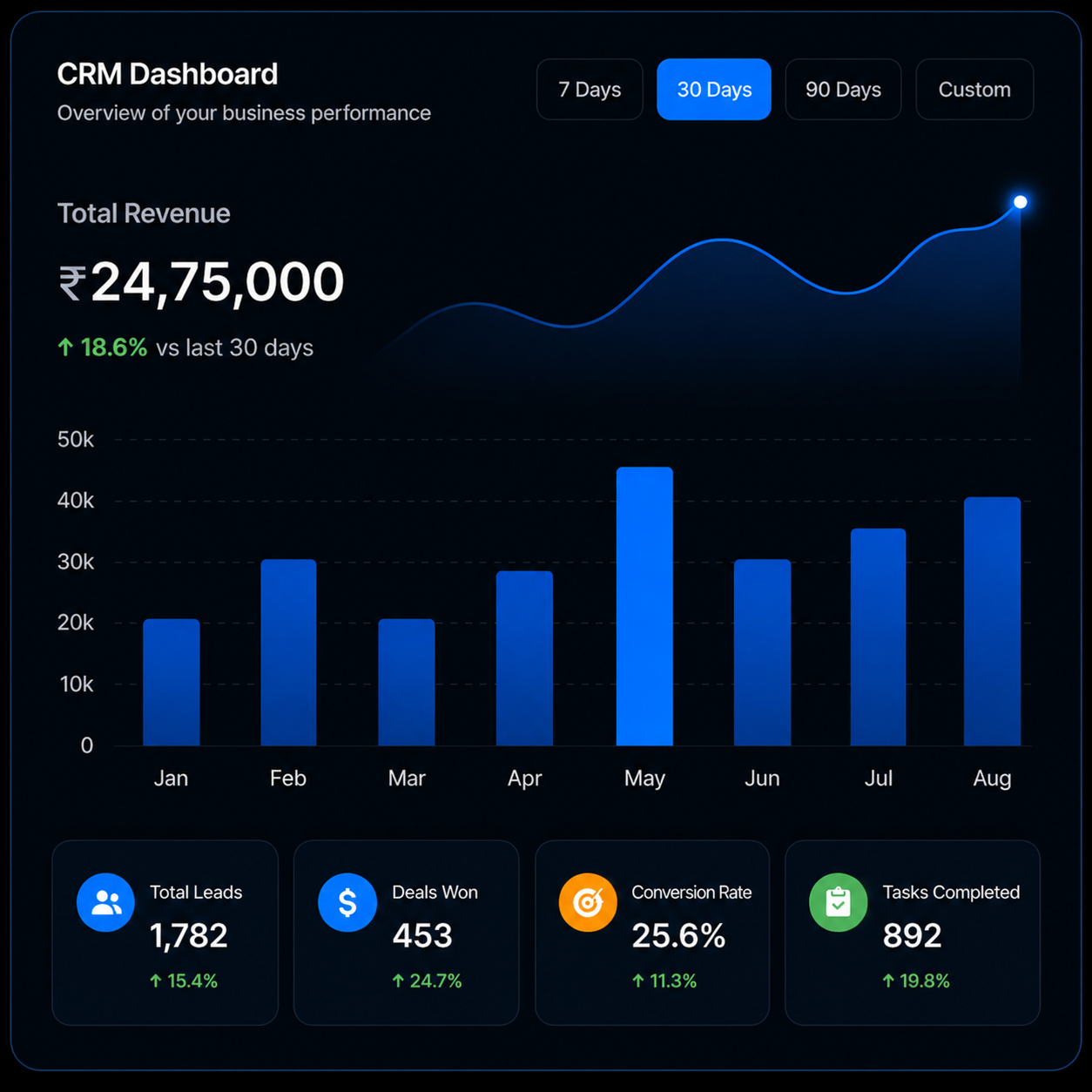Click the 18.6% growth figure
1092x1092 pixels.
tap(114, 347)
